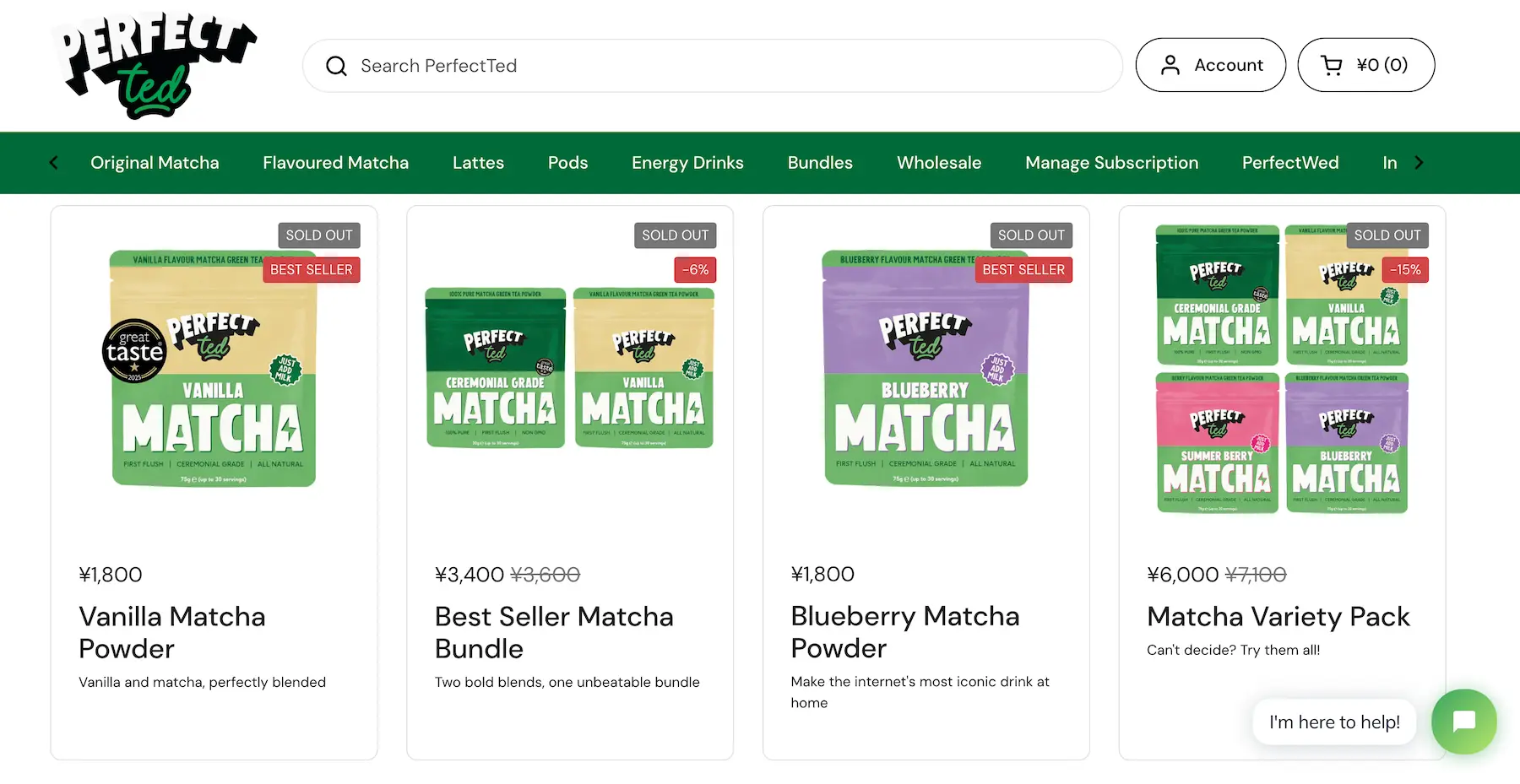Click the left navigation arrow
This screenshot has width=1520, height=784.
tap(54, 163)
